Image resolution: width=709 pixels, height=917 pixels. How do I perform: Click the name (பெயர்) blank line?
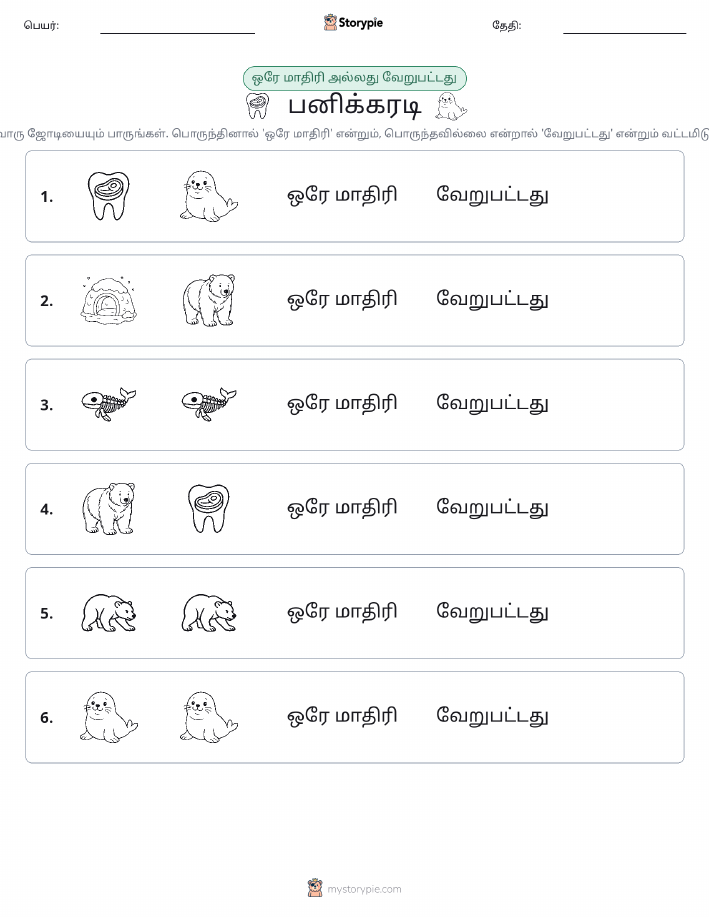(x=177, y=33)
